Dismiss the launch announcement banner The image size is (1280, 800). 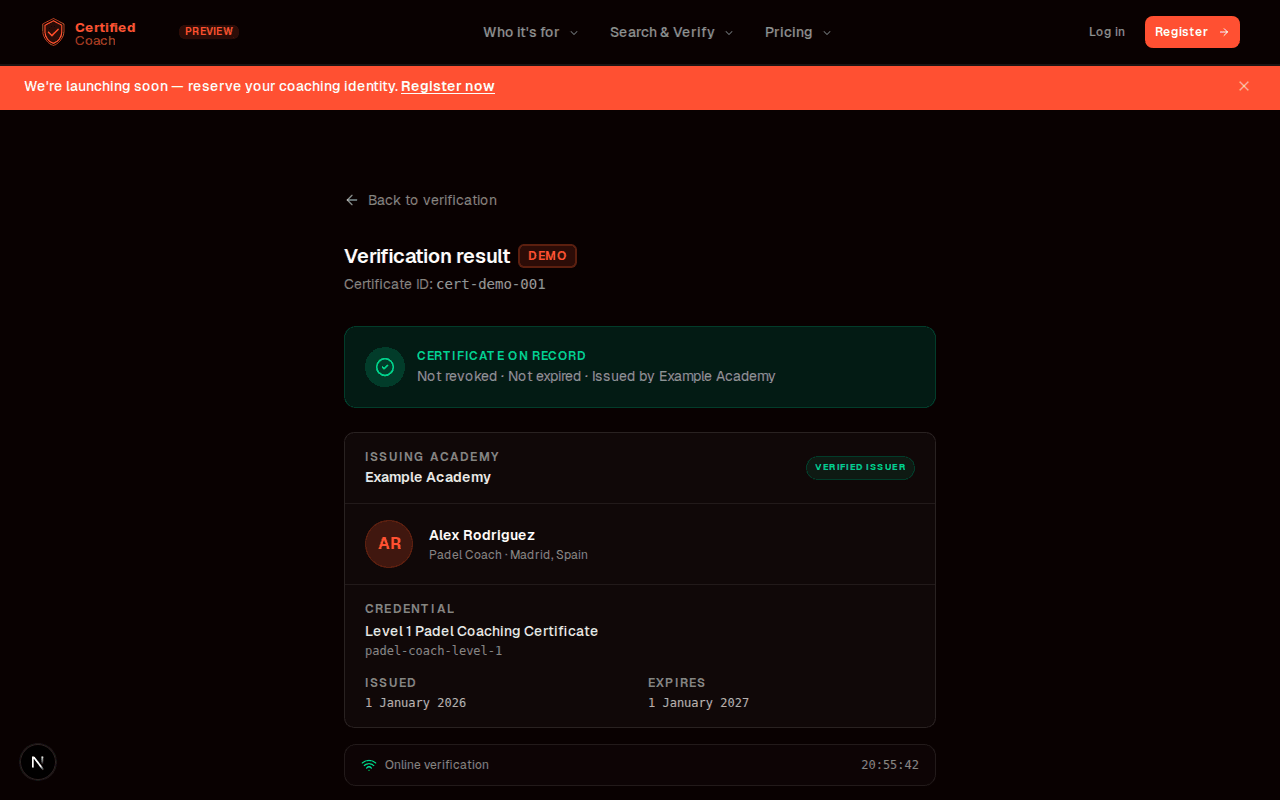pyautogui.click(x=1244, y=86)
